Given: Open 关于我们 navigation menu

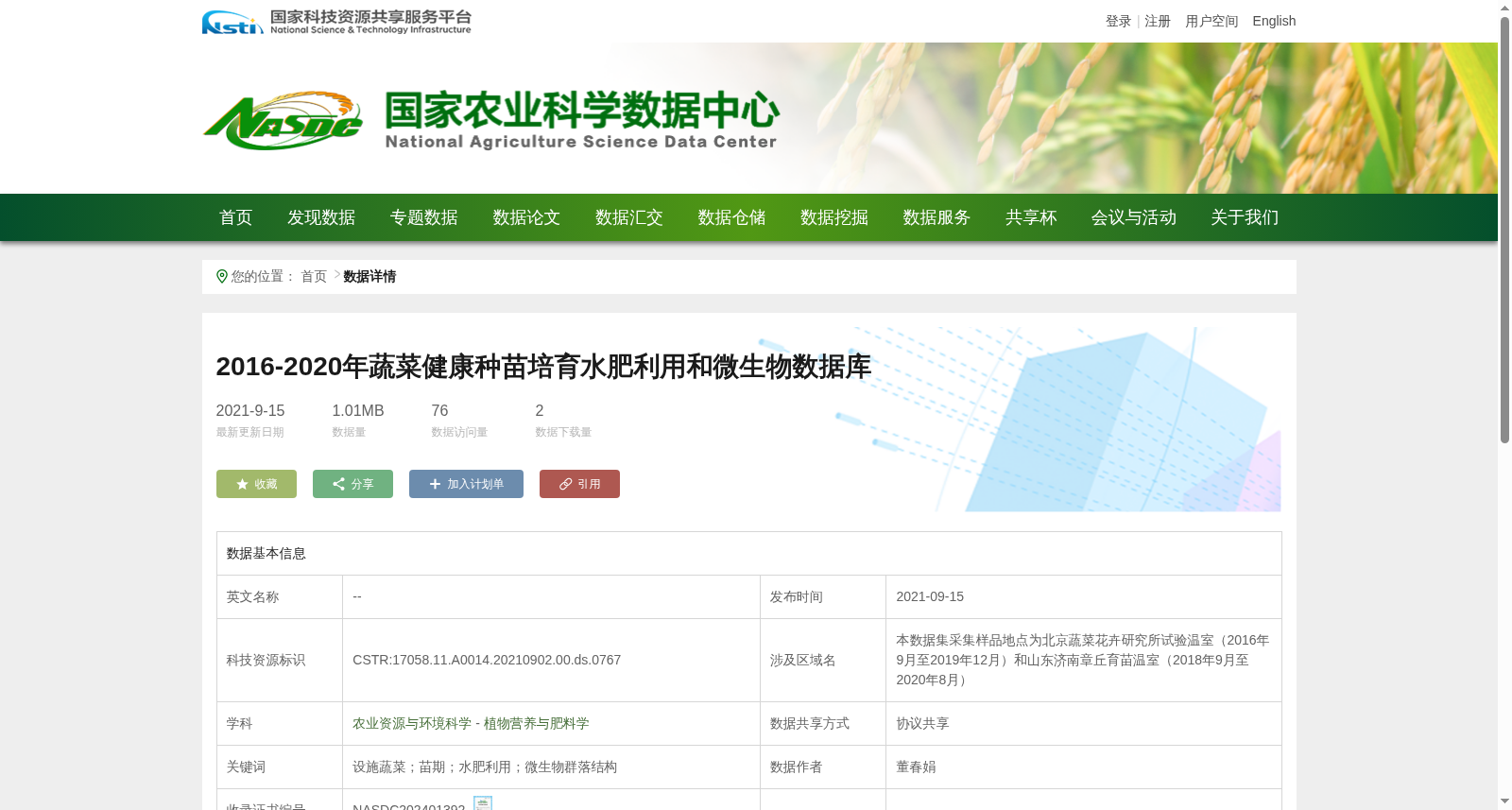Looking at the screenshot, I should pyautogui.click(x=1245, y=217).
